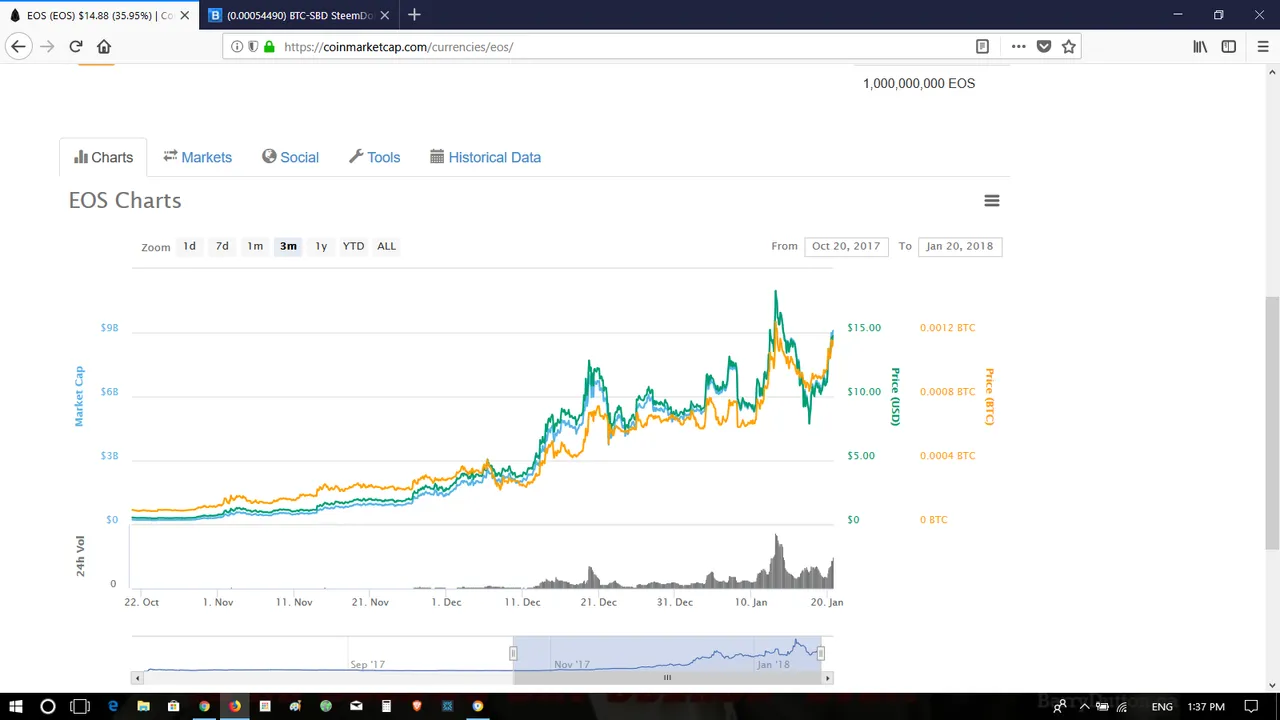
Task: View the green secure connection padlock
Action: point(269,47)
